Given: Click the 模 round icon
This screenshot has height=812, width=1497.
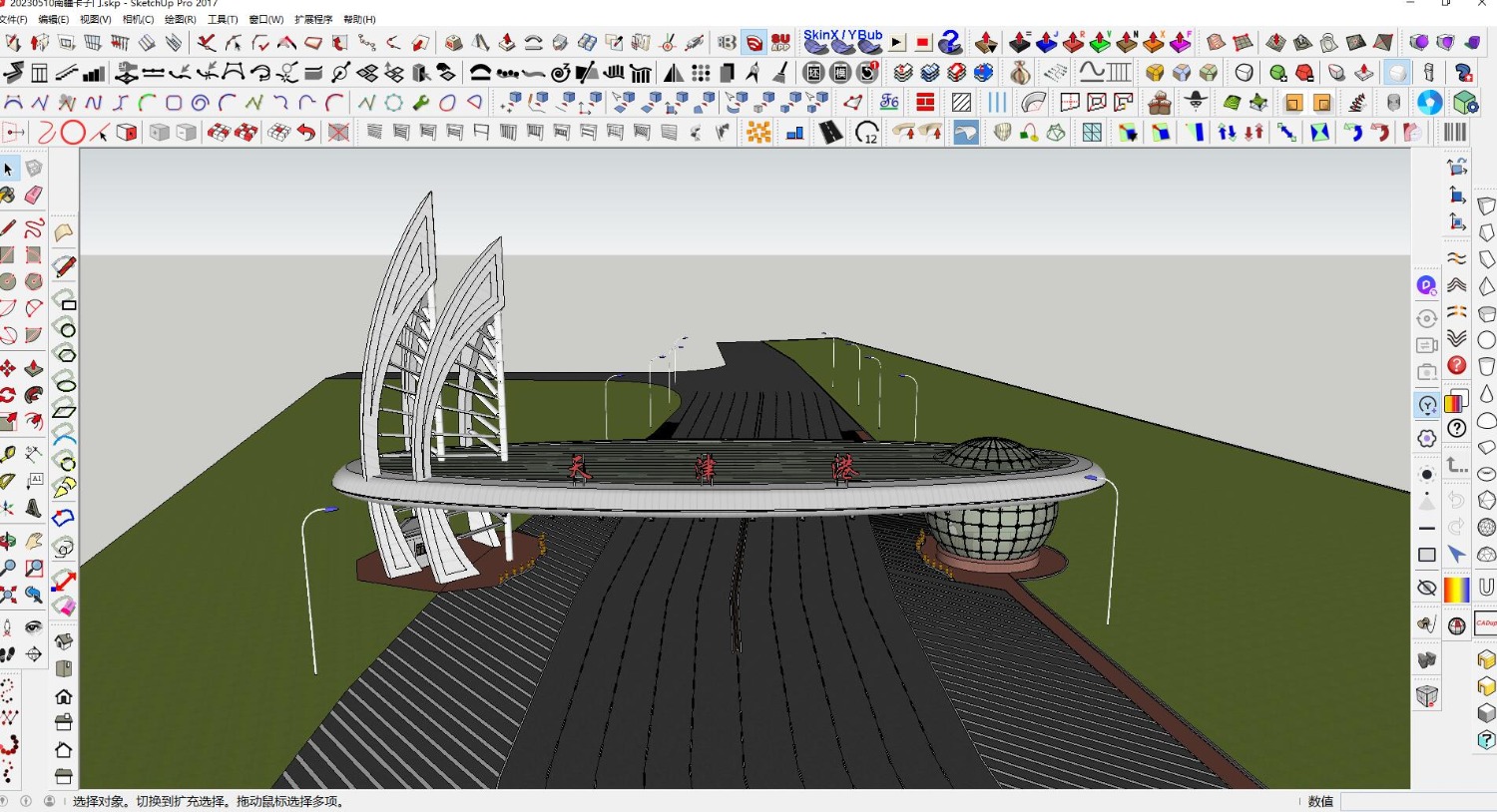Looking at the screenshot, I should coord(841,73).
